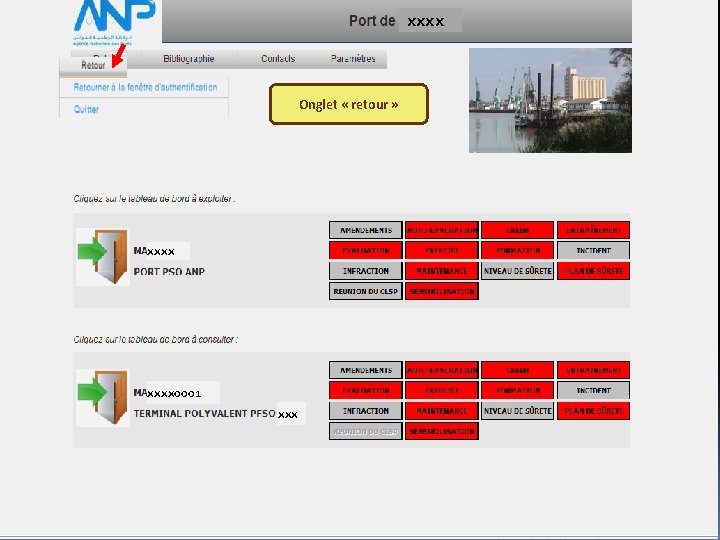Click "Cliquez sur le tableau de bord à exploiter"
The height and width of the screenshot is (540, 720).
pos(154,199)
